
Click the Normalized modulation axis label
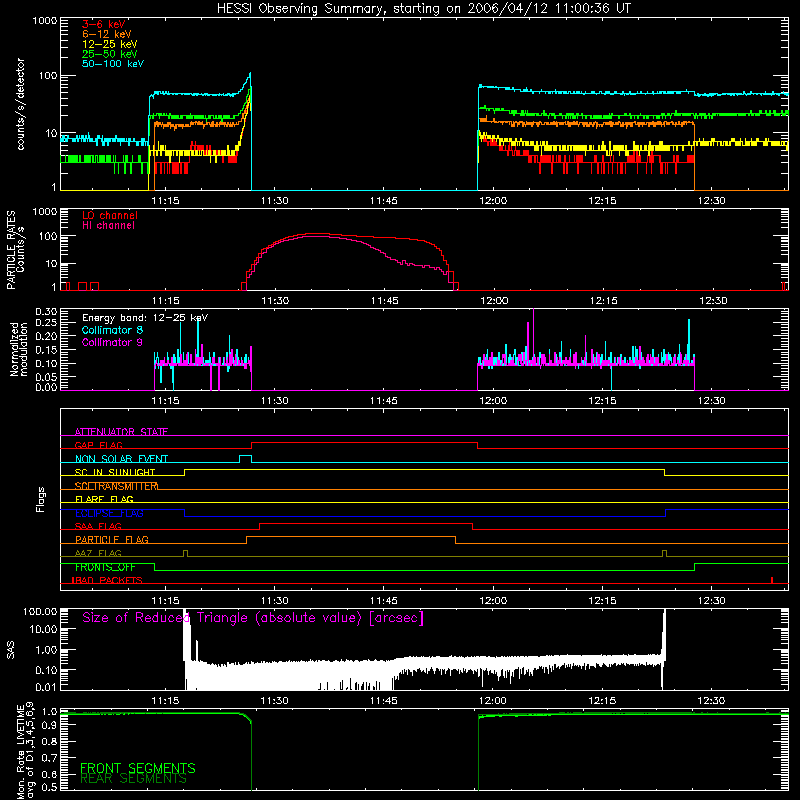tap(18, 349)
